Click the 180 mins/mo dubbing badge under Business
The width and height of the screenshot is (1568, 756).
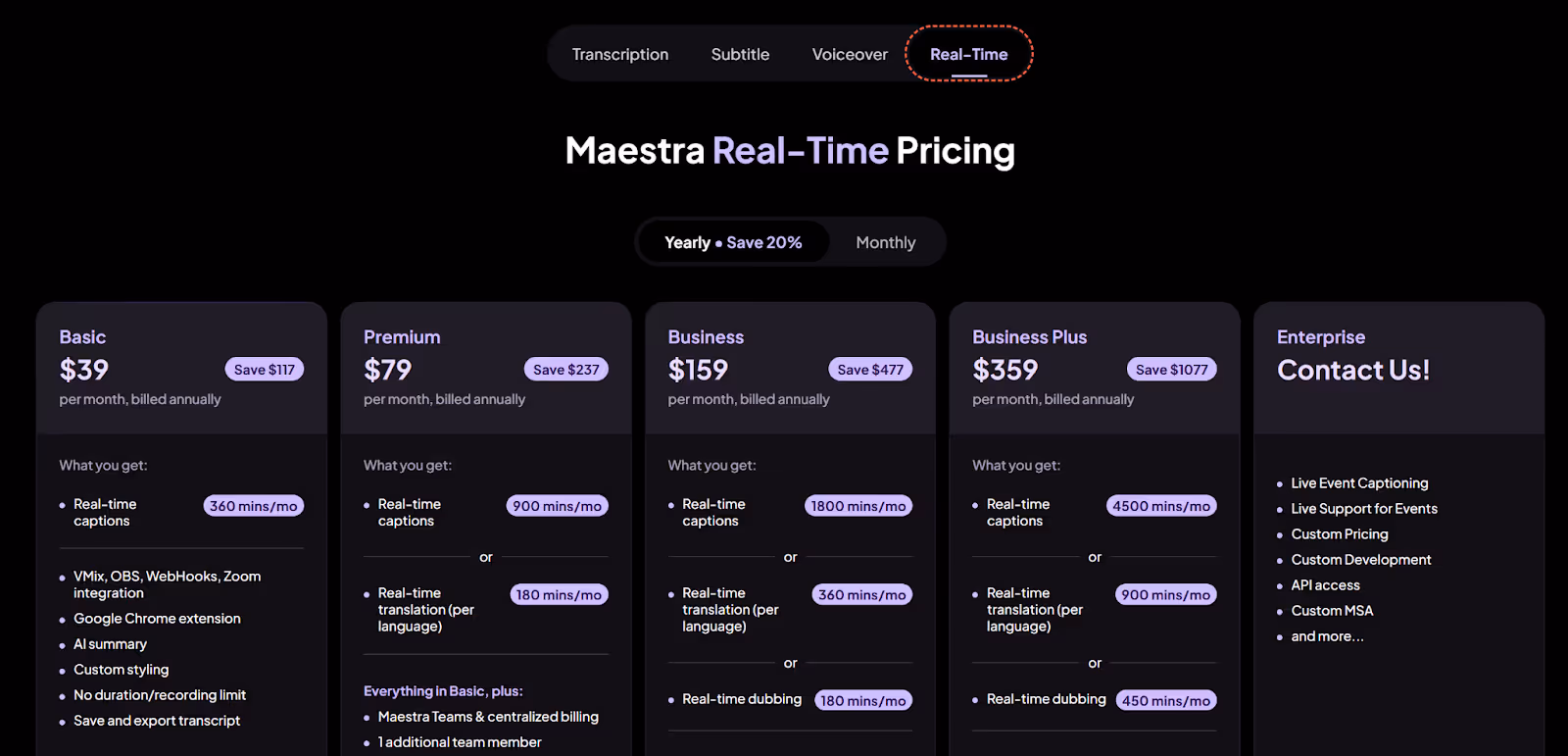[x=863, y=699]
